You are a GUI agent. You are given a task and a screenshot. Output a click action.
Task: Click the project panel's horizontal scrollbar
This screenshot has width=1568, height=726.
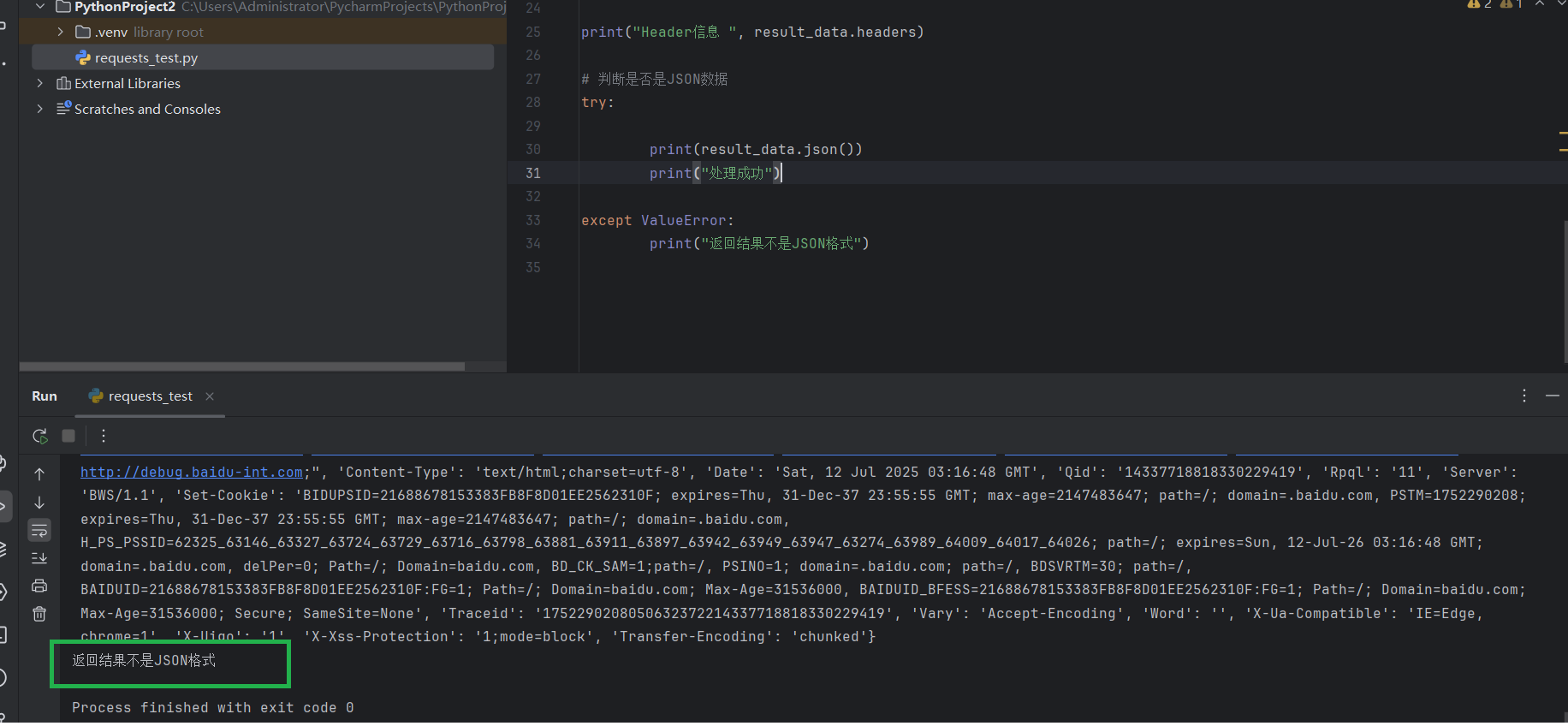[242, 366]
